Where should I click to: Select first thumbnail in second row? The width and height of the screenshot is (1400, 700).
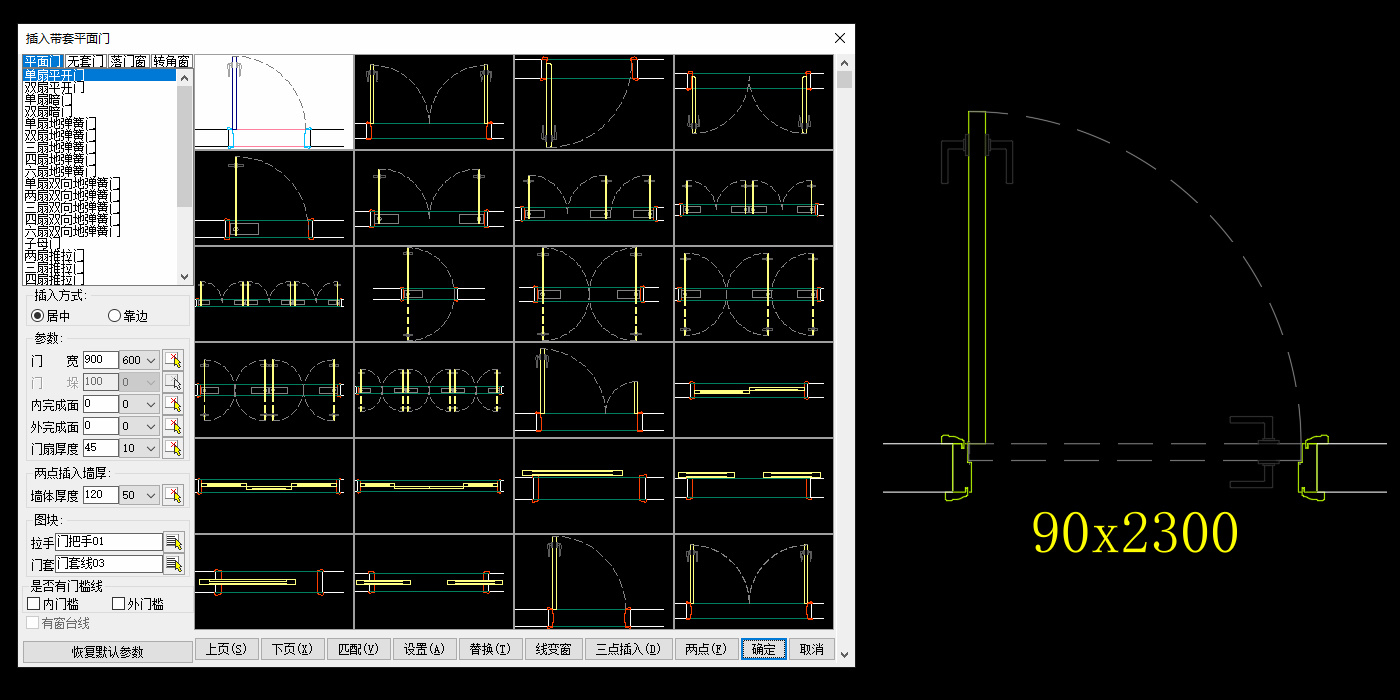click(x=274, y=198)
